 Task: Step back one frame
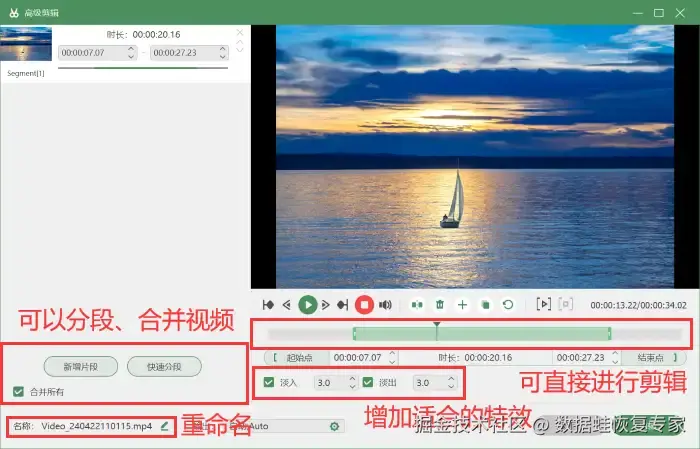287,305
